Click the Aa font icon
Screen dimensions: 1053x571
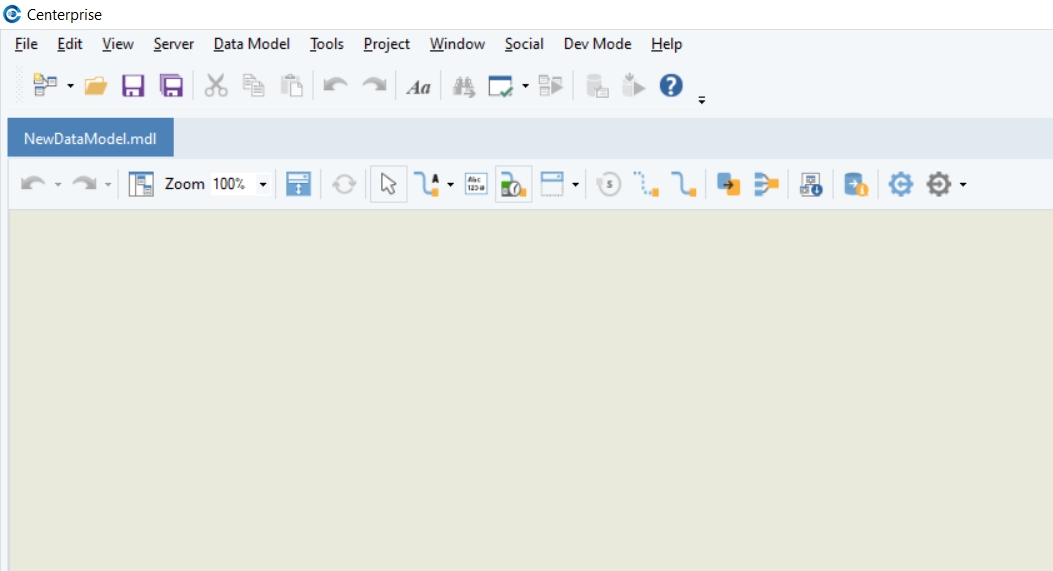coord(418,87)
